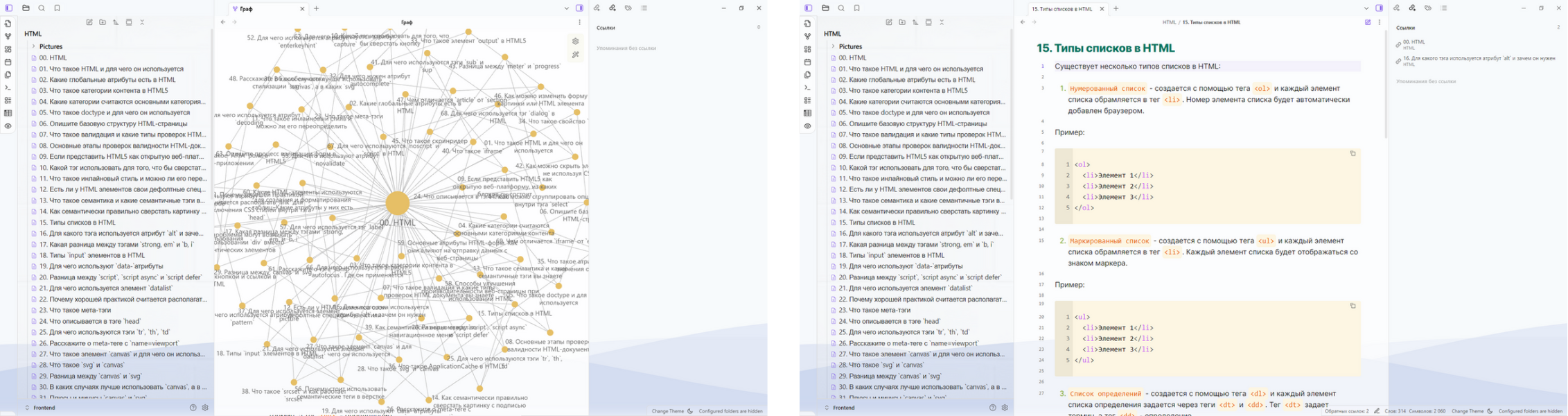The image size is (1568, 416).
Task: Click graph animate wand icon
Action: pyautogui.click(x=576, y=55)
